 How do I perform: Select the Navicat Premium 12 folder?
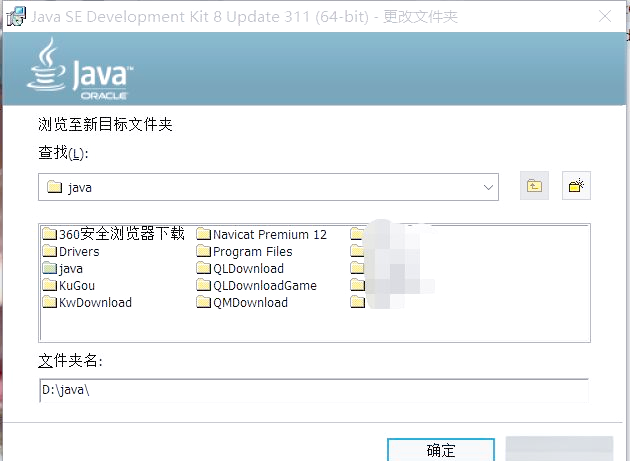tap(262, 234)
